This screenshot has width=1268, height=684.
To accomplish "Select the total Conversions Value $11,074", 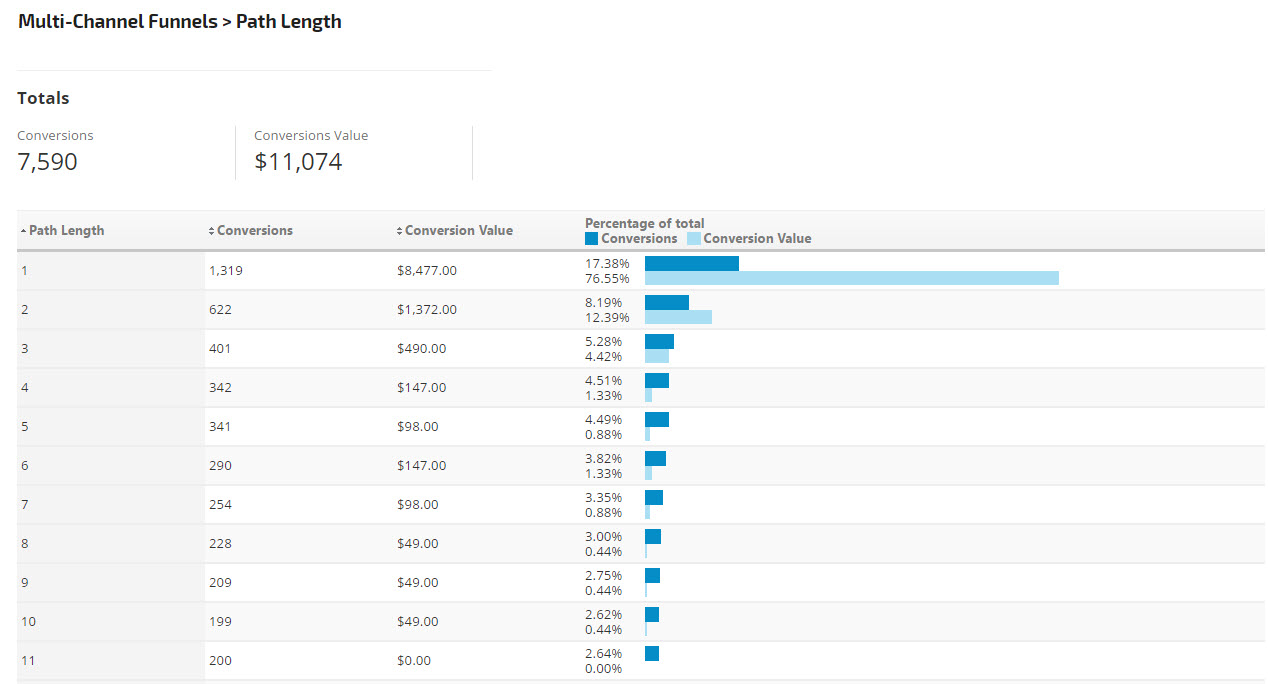I will click(298, 162).
